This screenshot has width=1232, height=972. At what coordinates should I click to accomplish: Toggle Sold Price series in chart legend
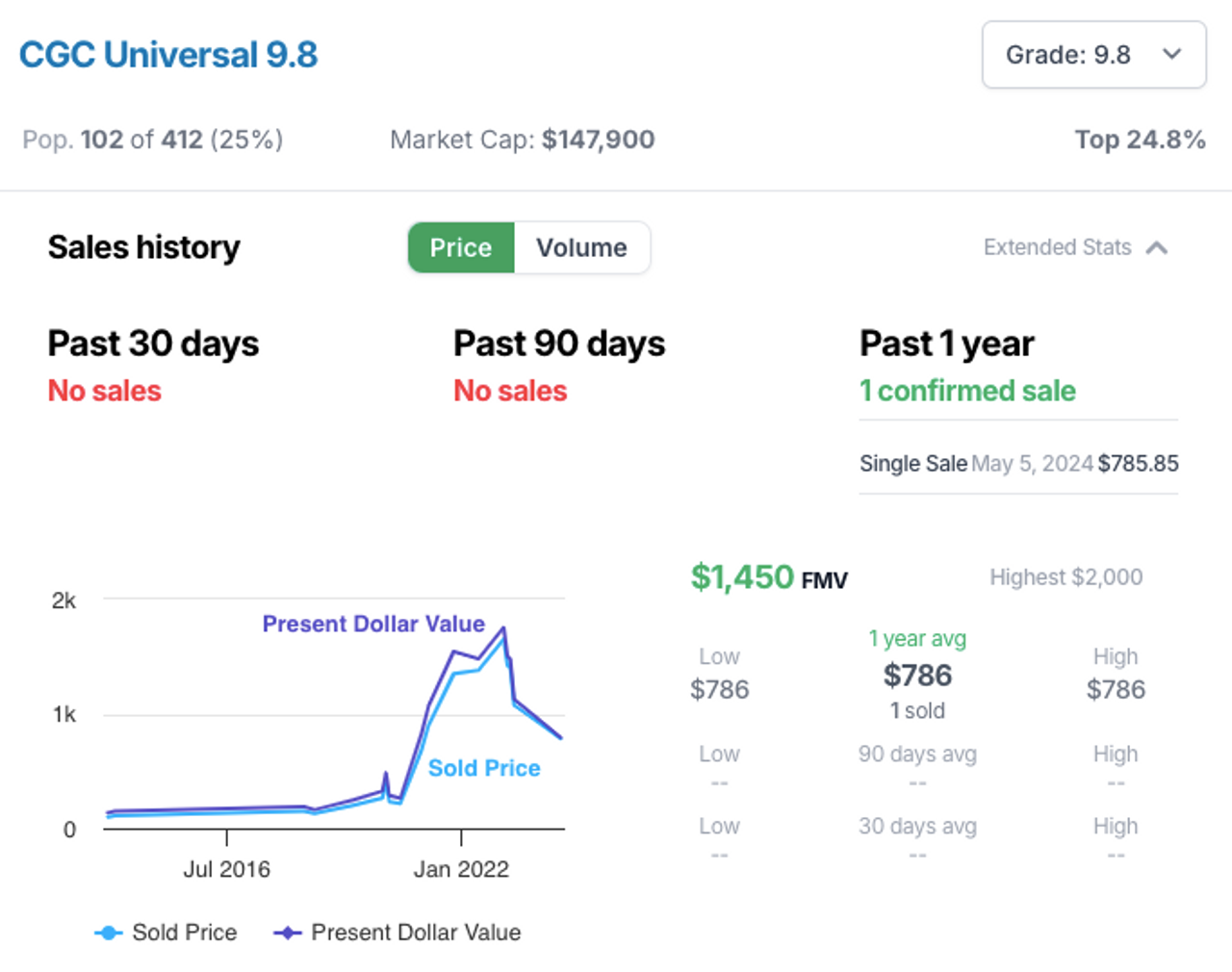[166, 933]
